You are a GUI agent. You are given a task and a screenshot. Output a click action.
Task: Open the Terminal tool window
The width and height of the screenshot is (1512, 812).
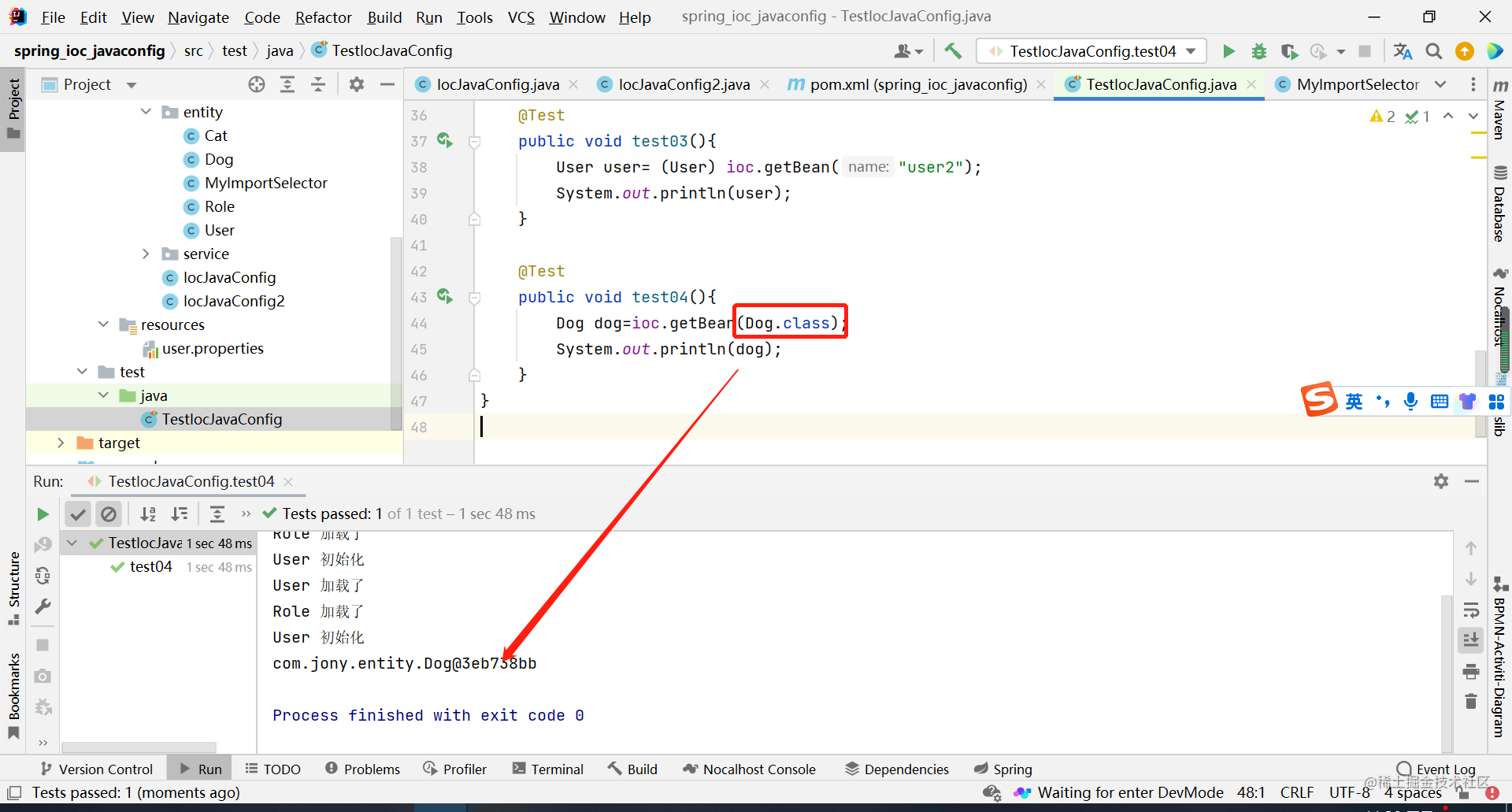pos(548,769)
